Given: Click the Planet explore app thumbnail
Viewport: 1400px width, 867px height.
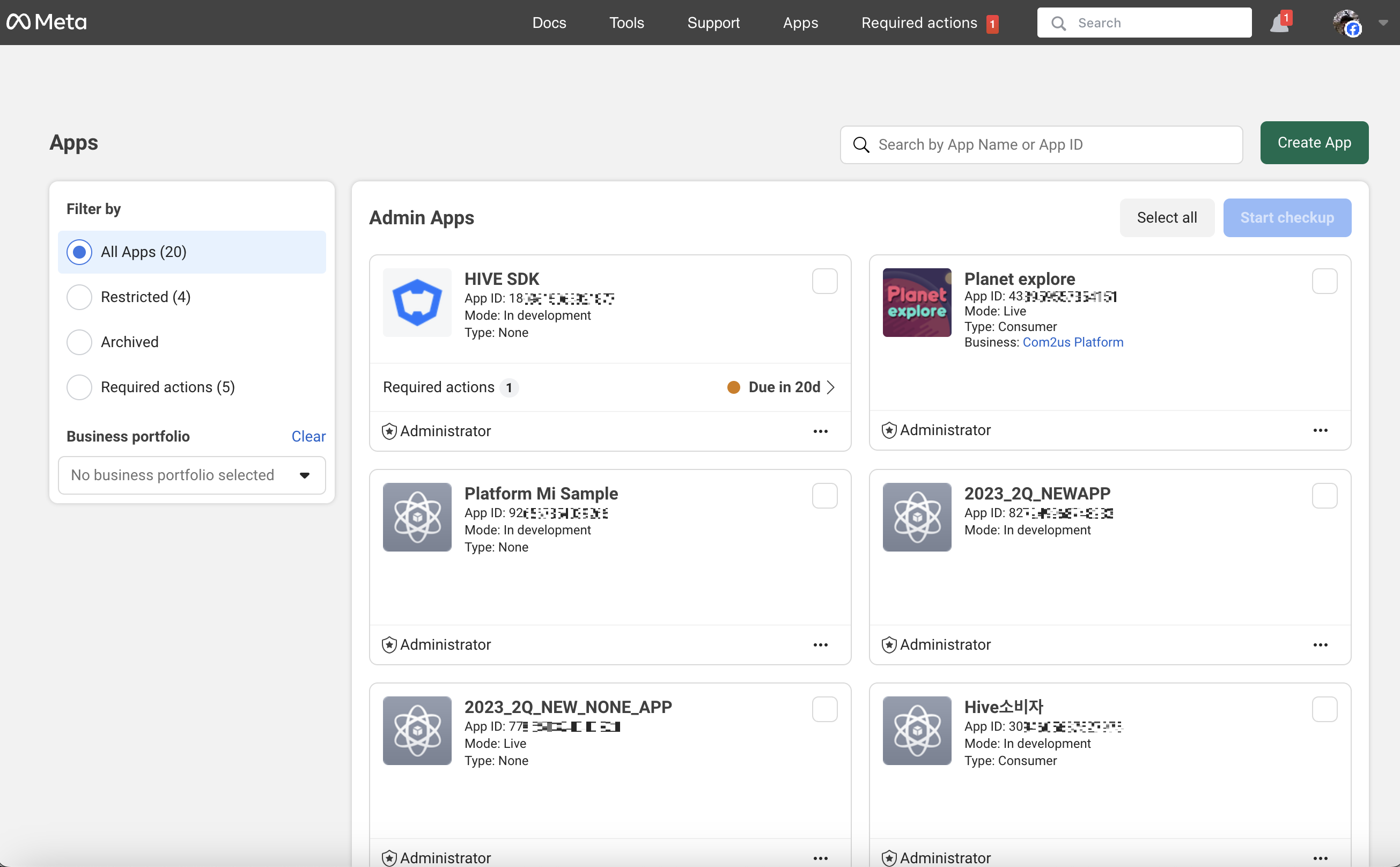Looking at the screenshot, I should coord(917,302).
